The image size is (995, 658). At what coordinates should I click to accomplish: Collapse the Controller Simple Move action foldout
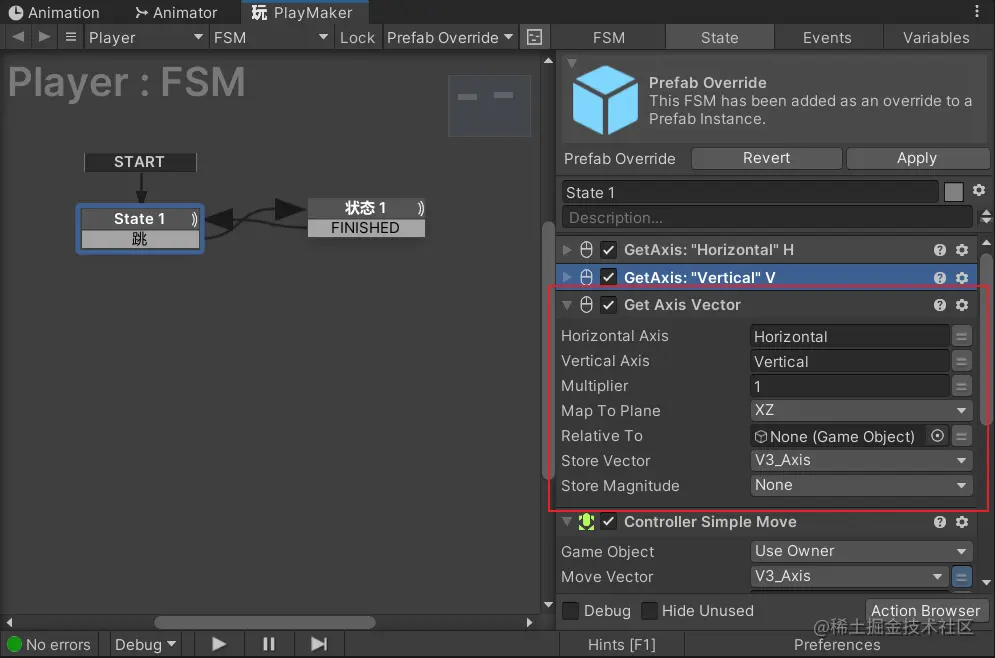pos(567,522)
